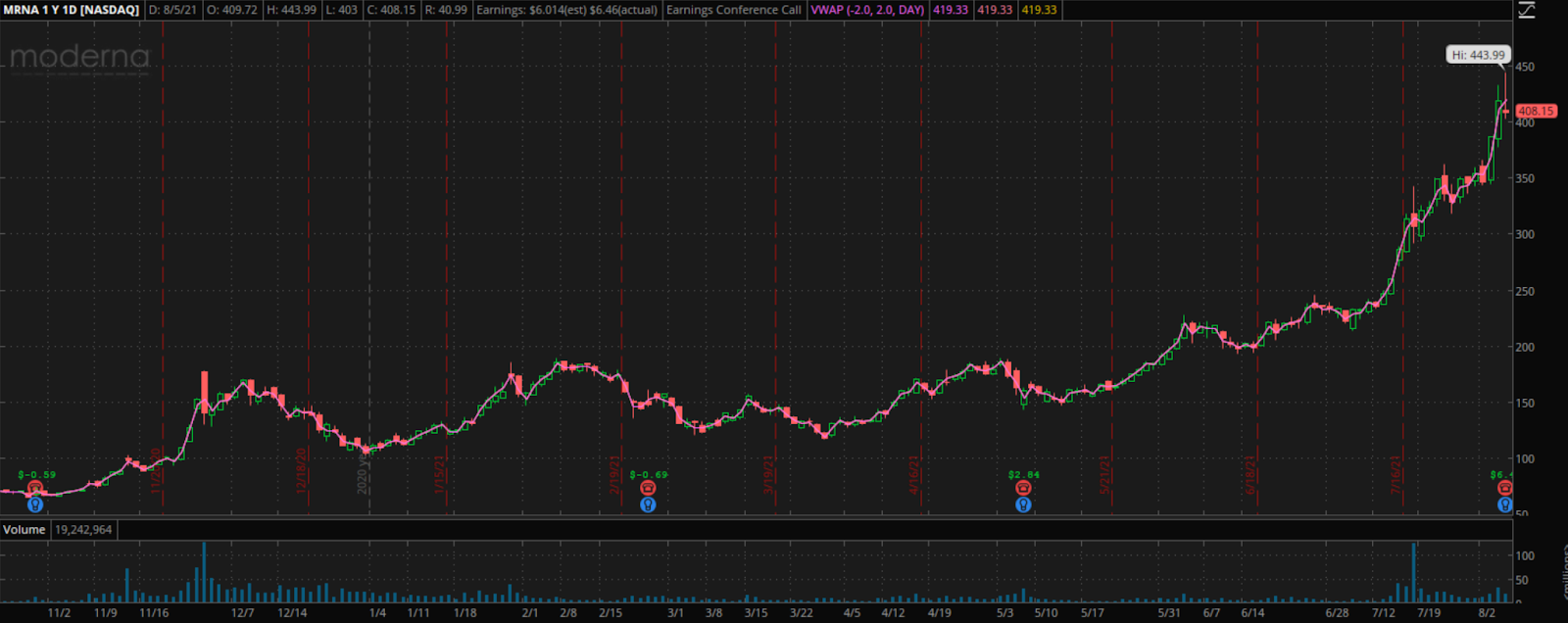Select the blue earnings lightbulb under $-0.69

(x=648, y=504)
